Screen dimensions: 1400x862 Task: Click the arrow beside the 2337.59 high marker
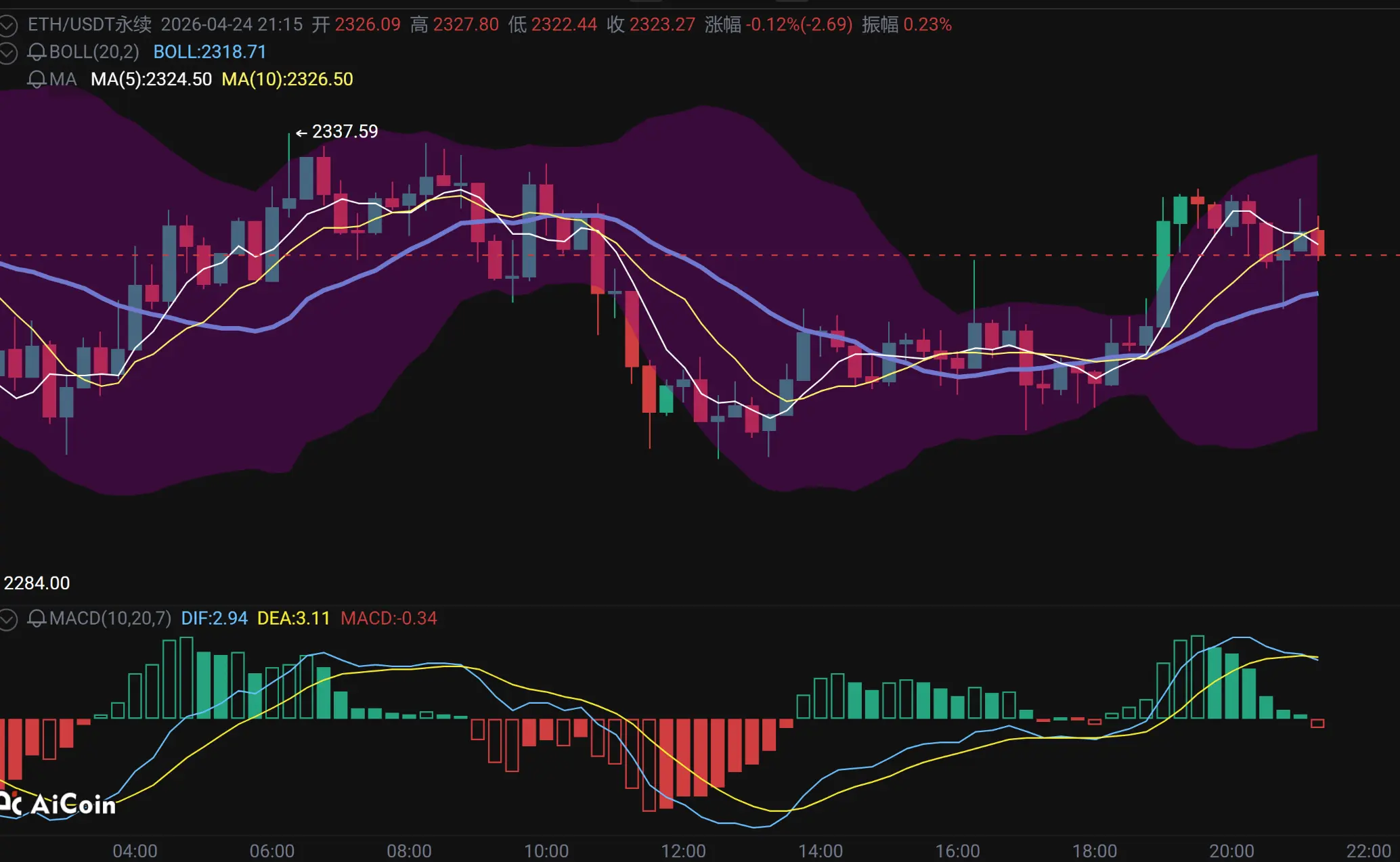pyautogui.click(x=301, y=133)
